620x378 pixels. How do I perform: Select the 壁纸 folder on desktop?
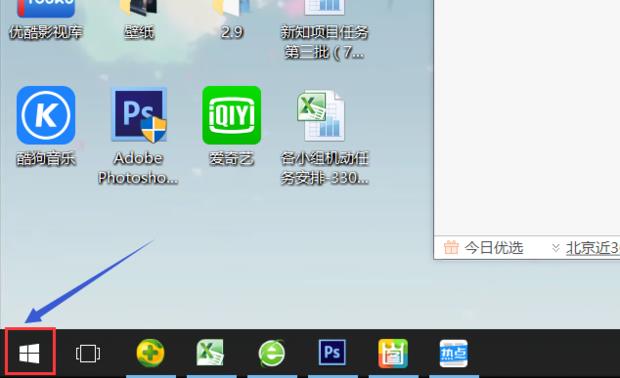point(139,20)
